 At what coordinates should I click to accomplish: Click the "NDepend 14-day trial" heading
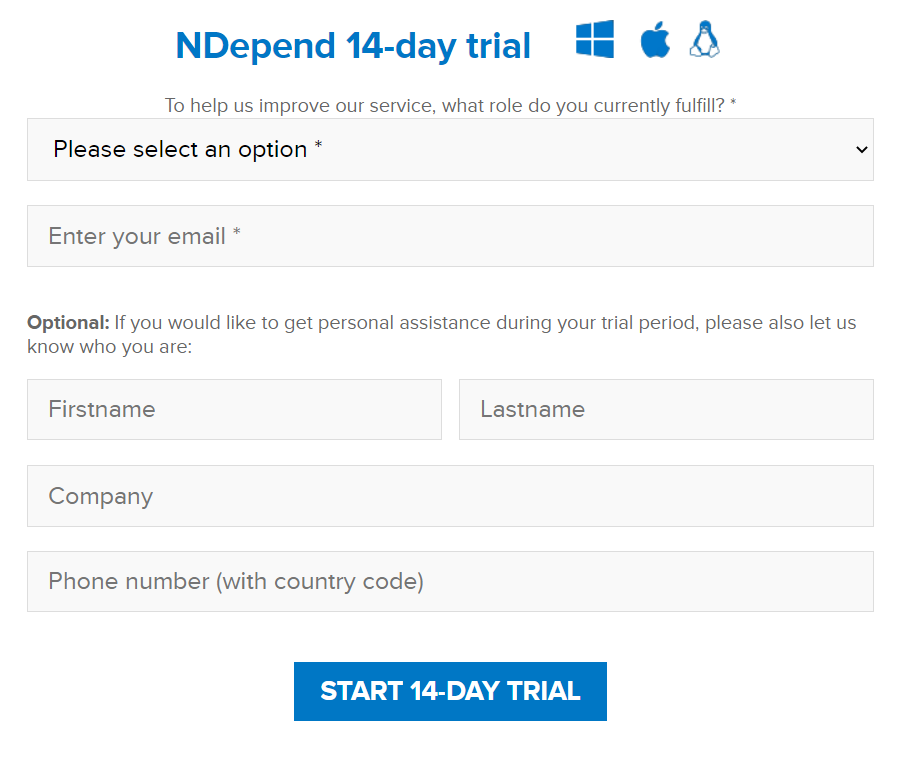point(353,46)
